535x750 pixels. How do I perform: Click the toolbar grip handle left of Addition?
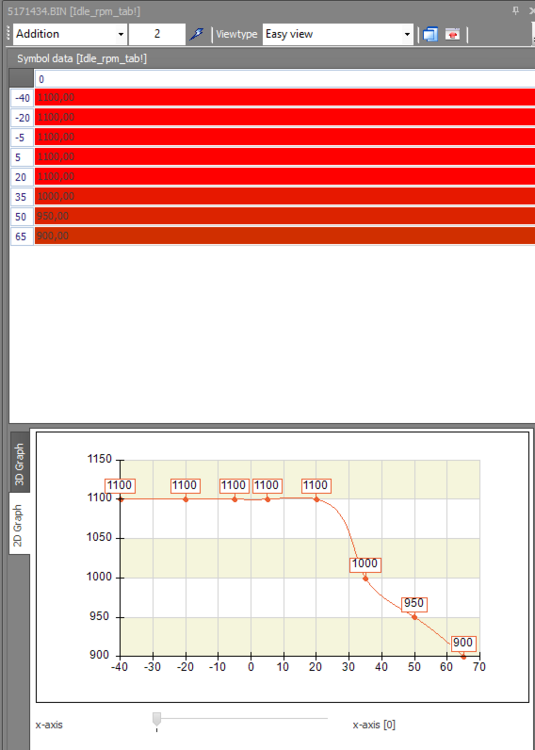pos(8,34)
